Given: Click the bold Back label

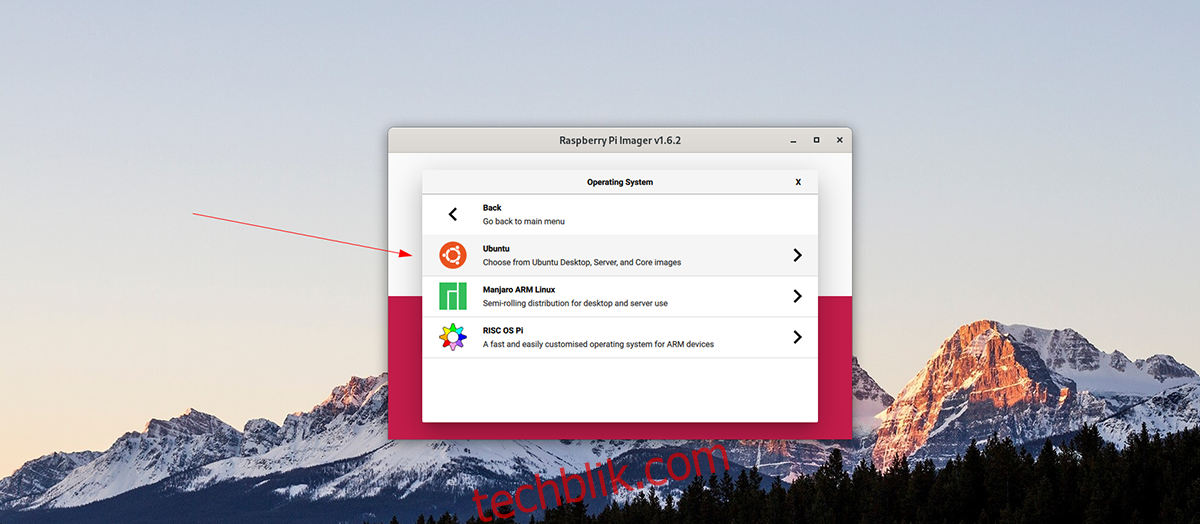Looking at the screenshot, I should coord(492,208).
